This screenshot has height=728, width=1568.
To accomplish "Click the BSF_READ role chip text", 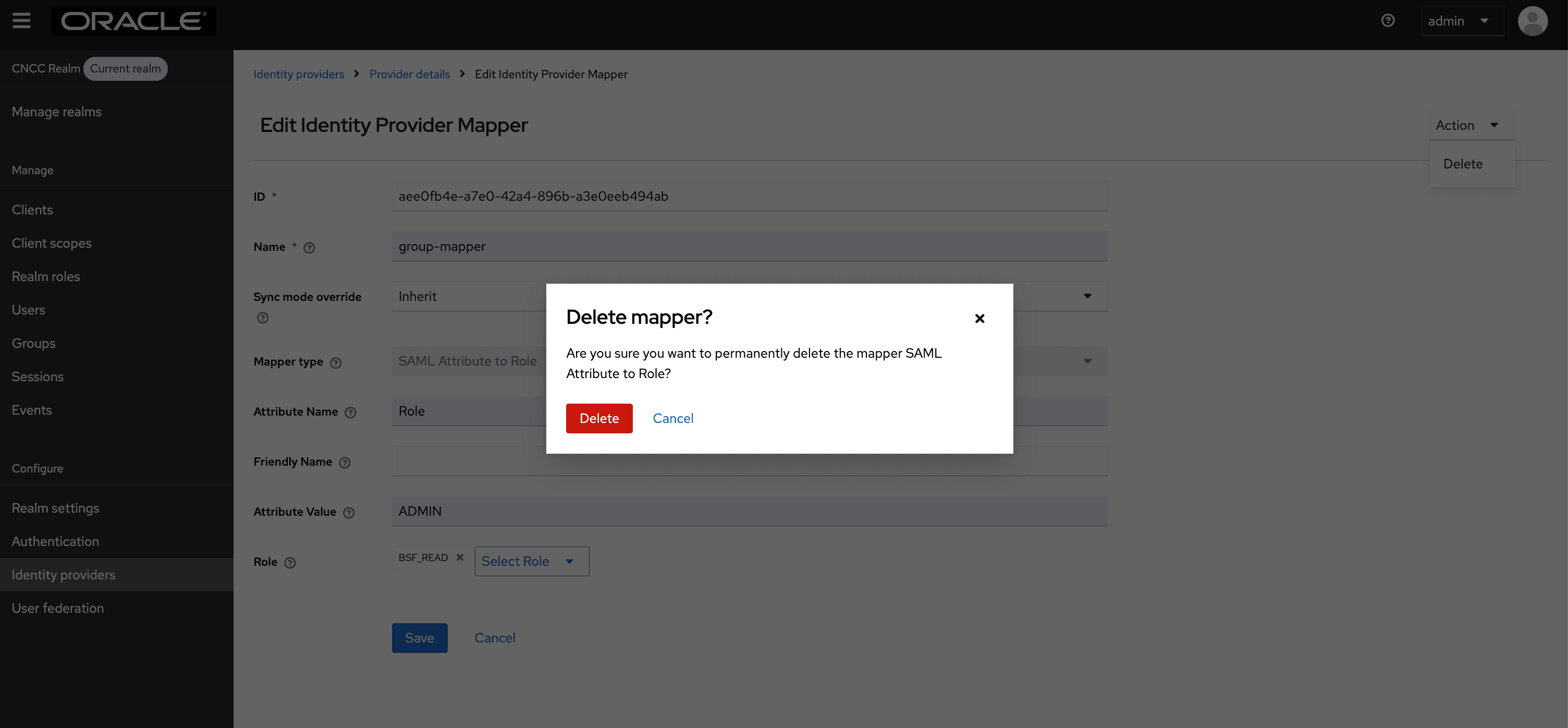I will (423, 557).
